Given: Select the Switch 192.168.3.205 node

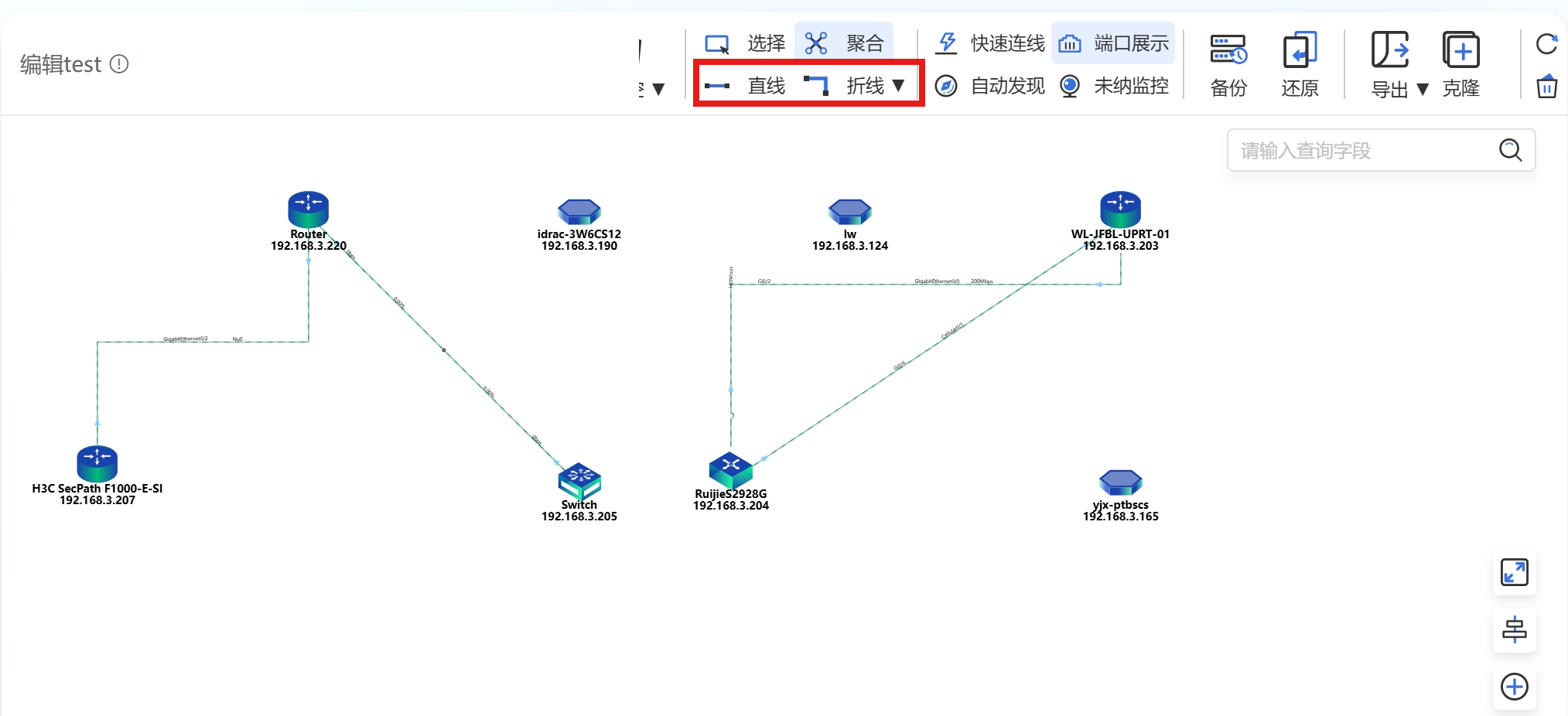Looking at the screenshot, I should 579,481.
